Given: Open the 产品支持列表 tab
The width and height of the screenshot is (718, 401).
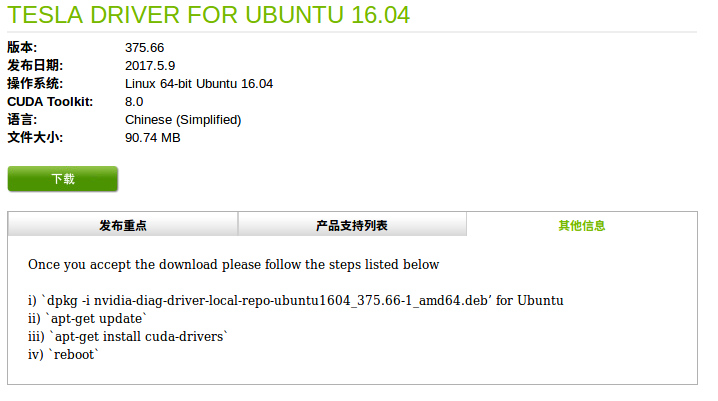Looking at the screenshot, I should [x=352, y=225].
